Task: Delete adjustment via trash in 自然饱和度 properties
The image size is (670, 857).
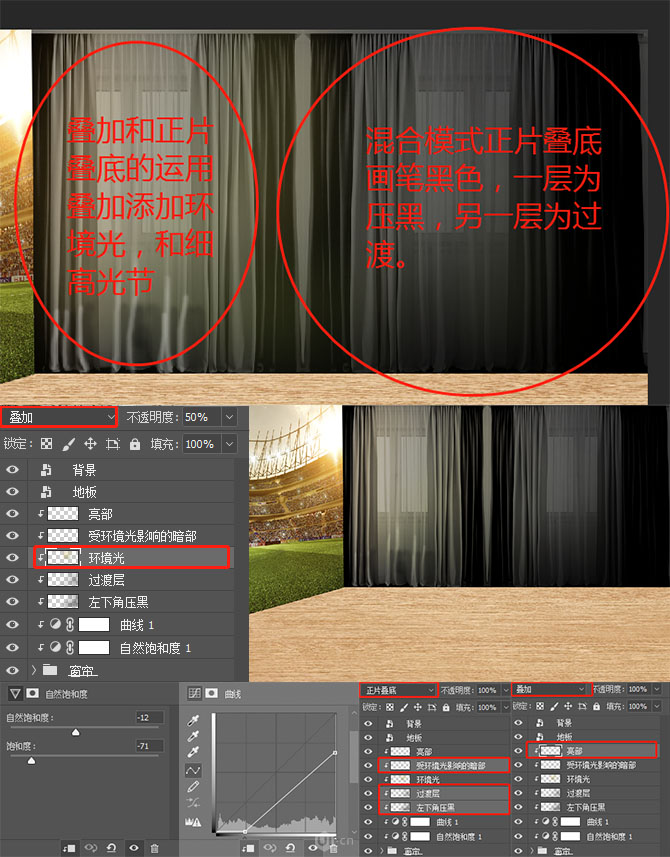Action: click(155, 848)
